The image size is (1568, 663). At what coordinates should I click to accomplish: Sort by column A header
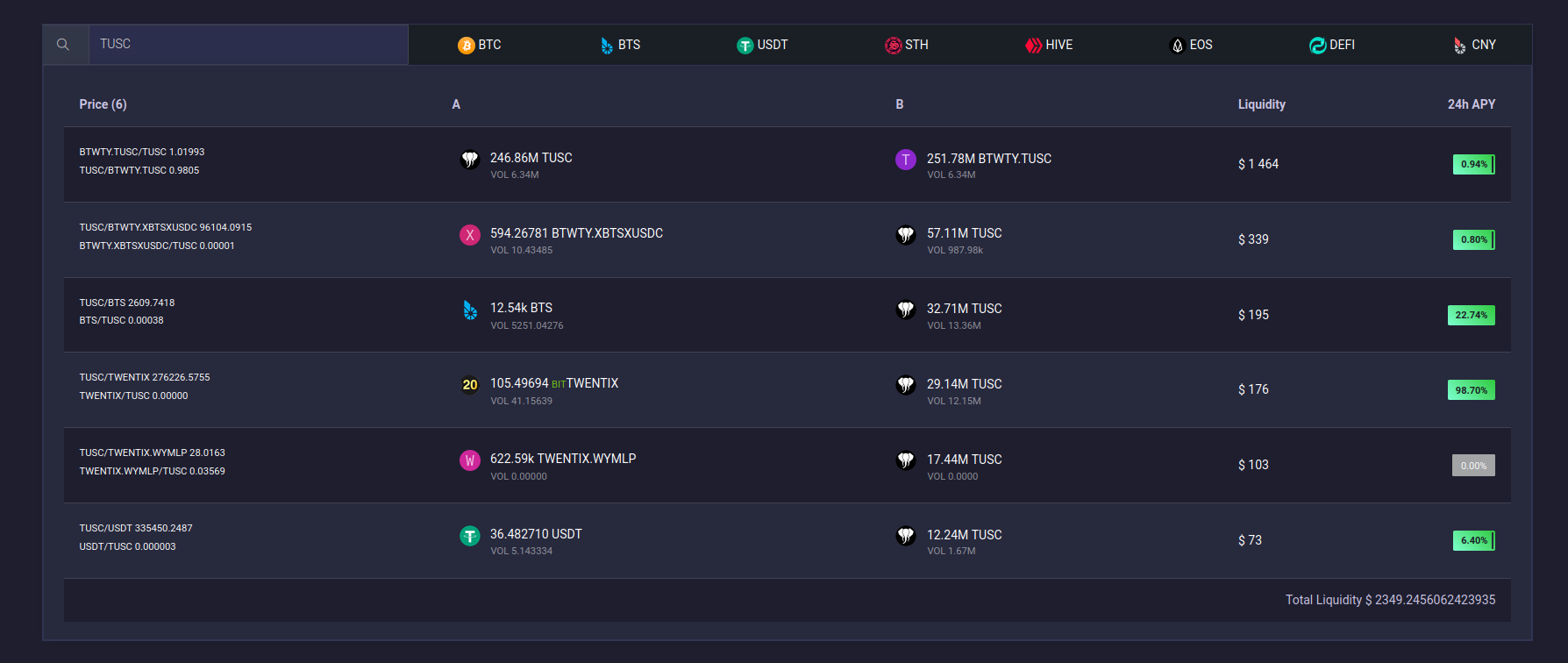[456, 104]
